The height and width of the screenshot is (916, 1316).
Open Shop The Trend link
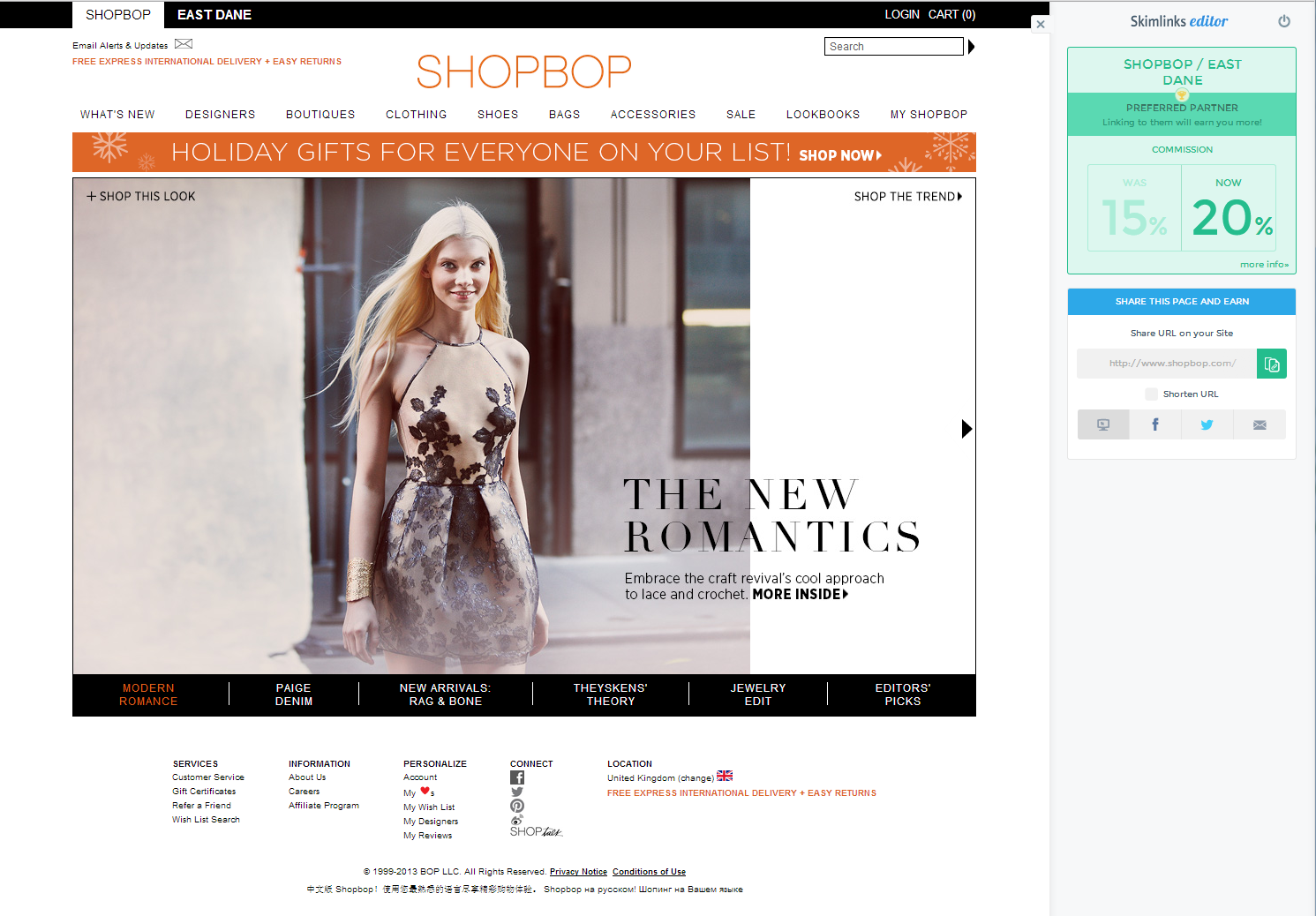click(x=908, y=197)
